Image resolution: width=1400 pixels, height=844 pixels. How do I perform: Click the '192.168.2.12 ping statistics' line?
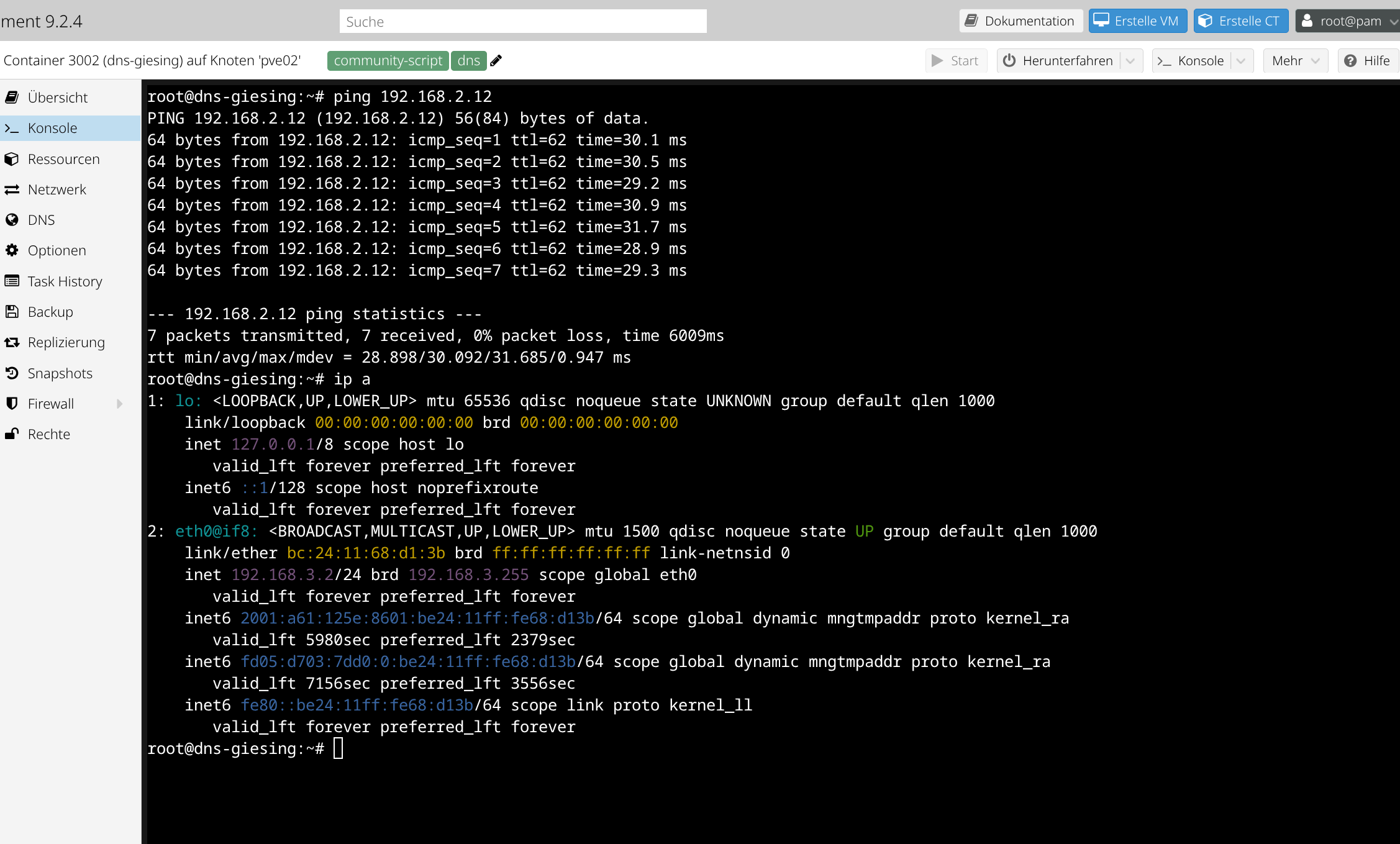tap(314, 314)
